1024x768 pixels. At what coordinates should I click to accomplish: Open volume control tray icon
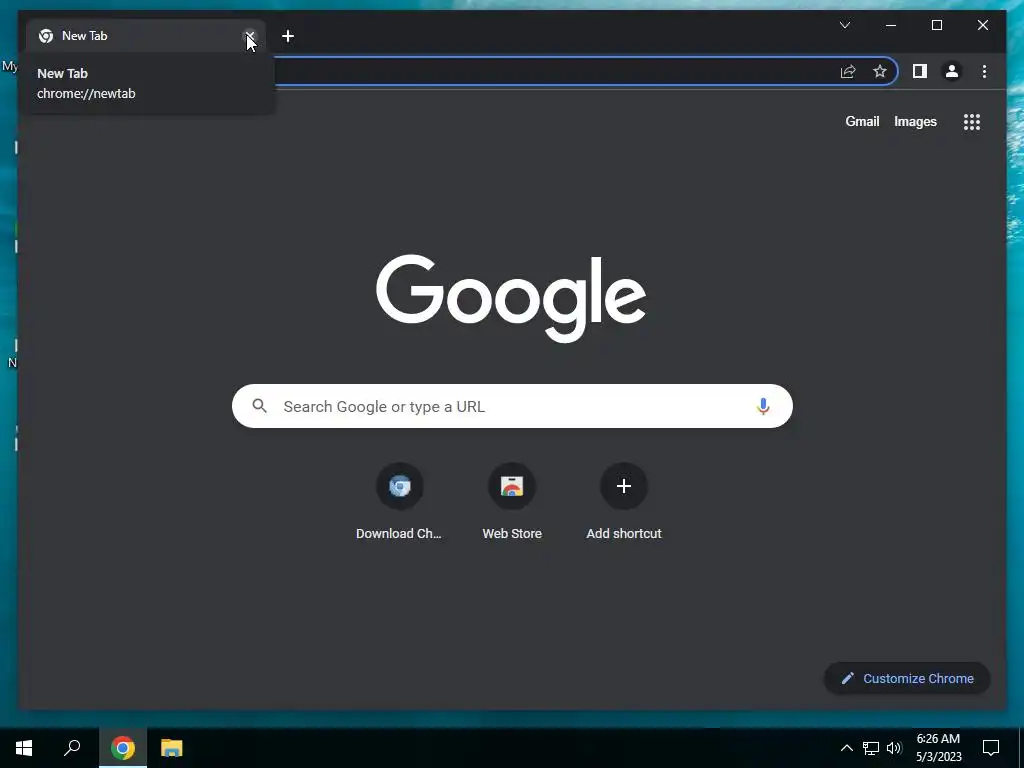point(894,748)
